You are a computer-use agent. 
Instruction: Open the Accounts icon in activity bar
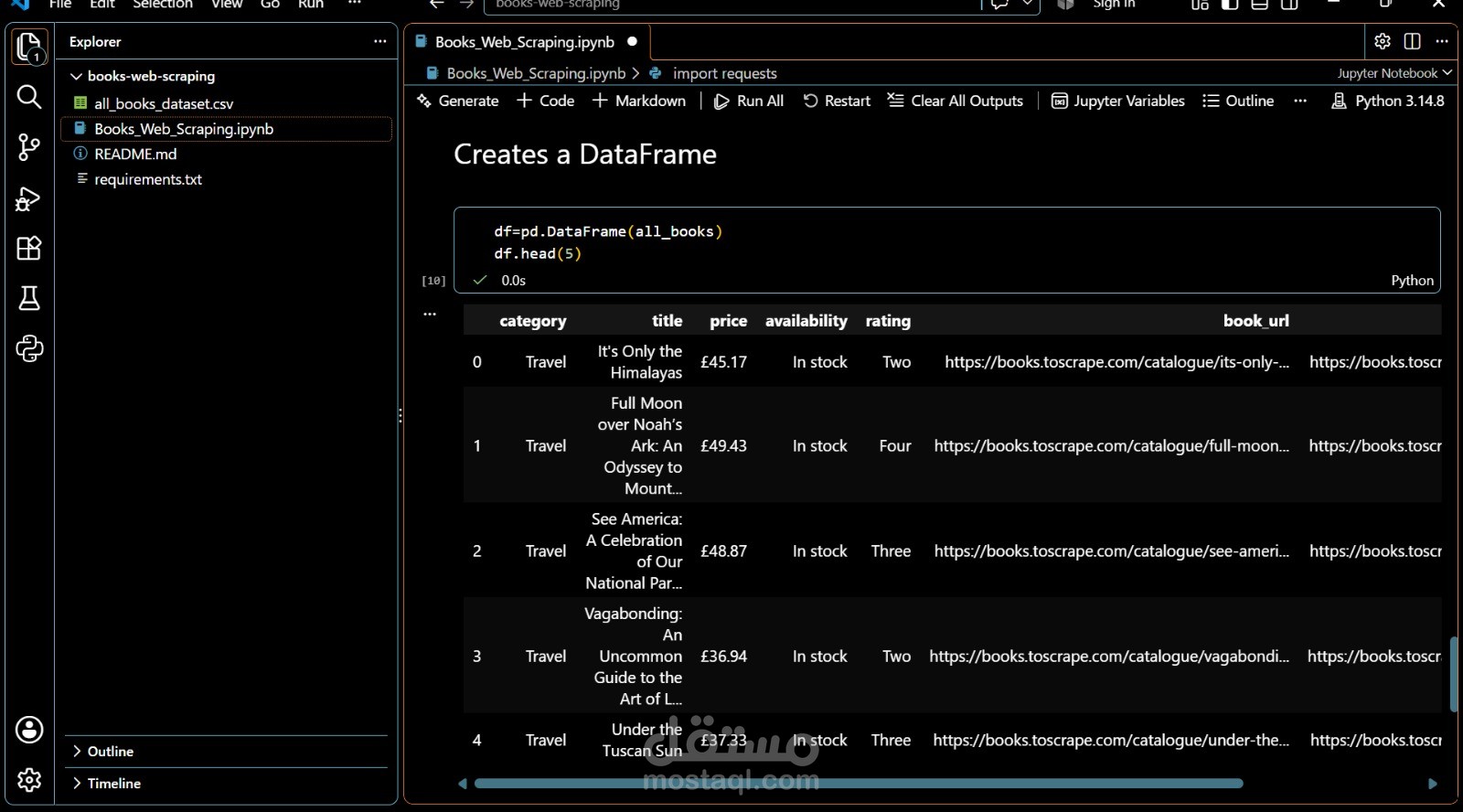(29, 730)
